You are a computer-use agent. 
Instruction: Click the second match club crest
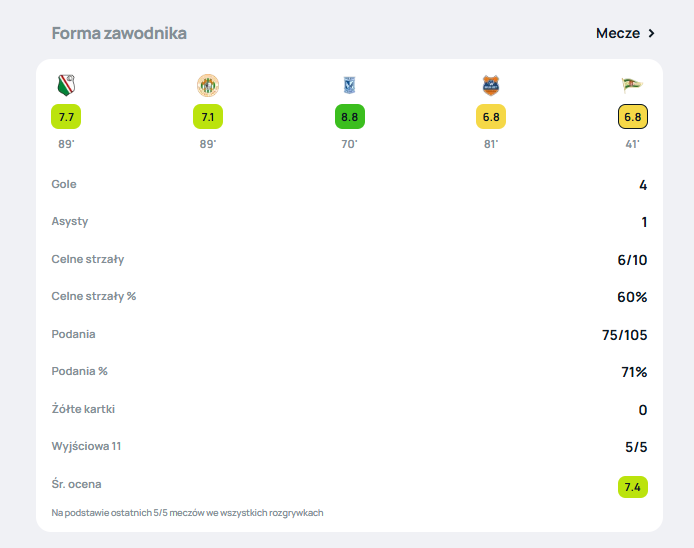point(208,86)
